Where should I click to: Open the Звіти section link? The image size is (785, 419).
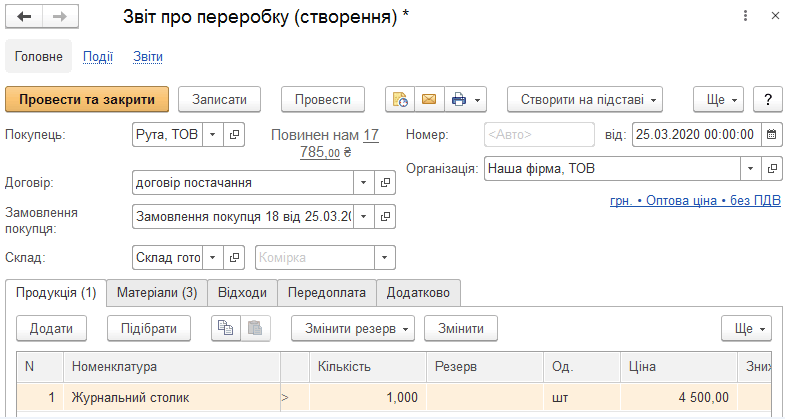pyautogui.click(x=148, y=57)
